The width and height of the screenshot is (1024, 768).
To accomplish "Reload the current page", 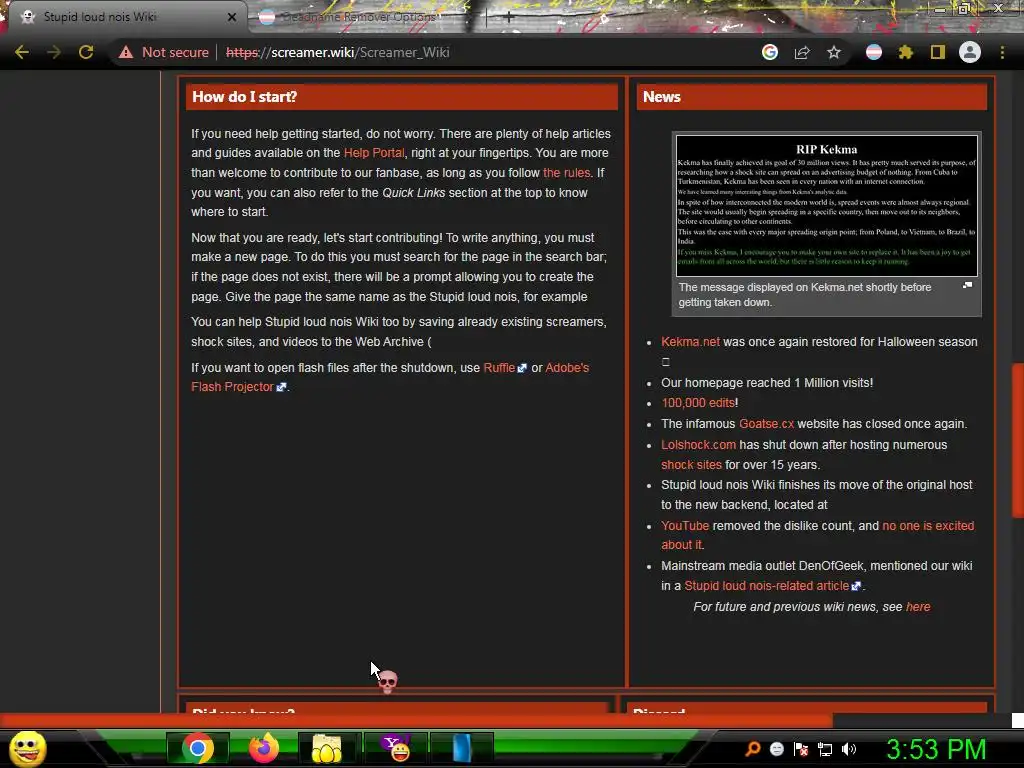I will tap(86, 52).
